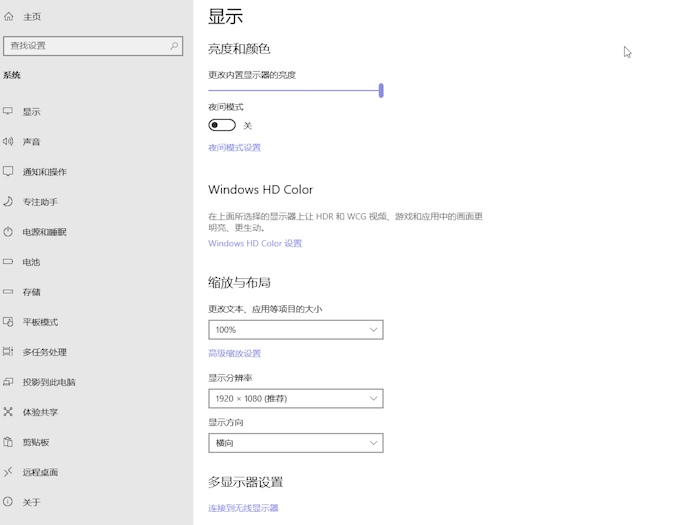Click the Storage drive icon

[8, 292]
